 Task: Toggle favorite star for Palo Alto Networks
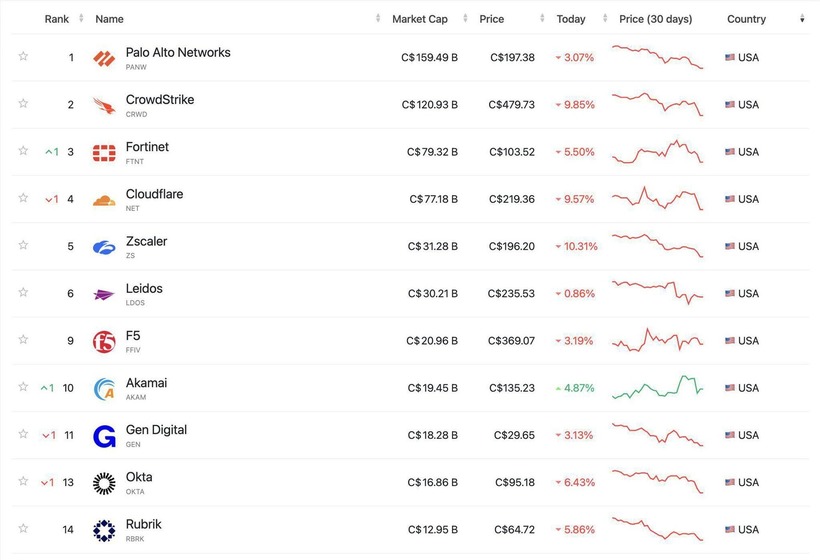pos(23,57)
